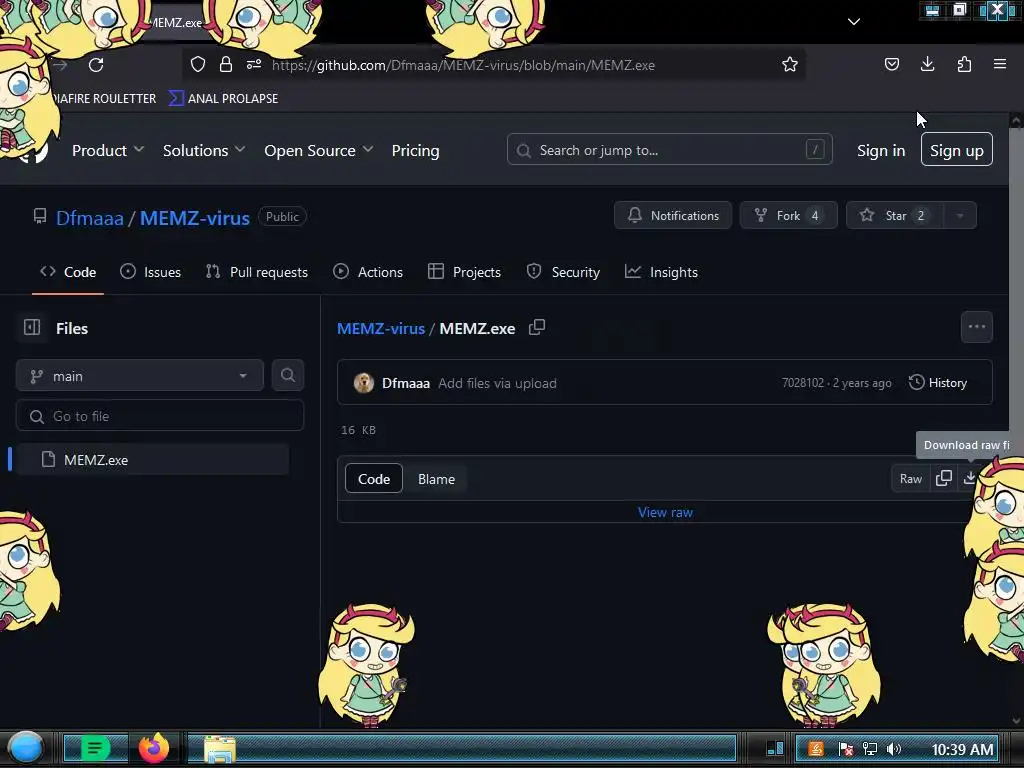Click the taskbar clock showing 10:39 AM
This screenshot has width=1024, height=768.
tap(962, 749)
